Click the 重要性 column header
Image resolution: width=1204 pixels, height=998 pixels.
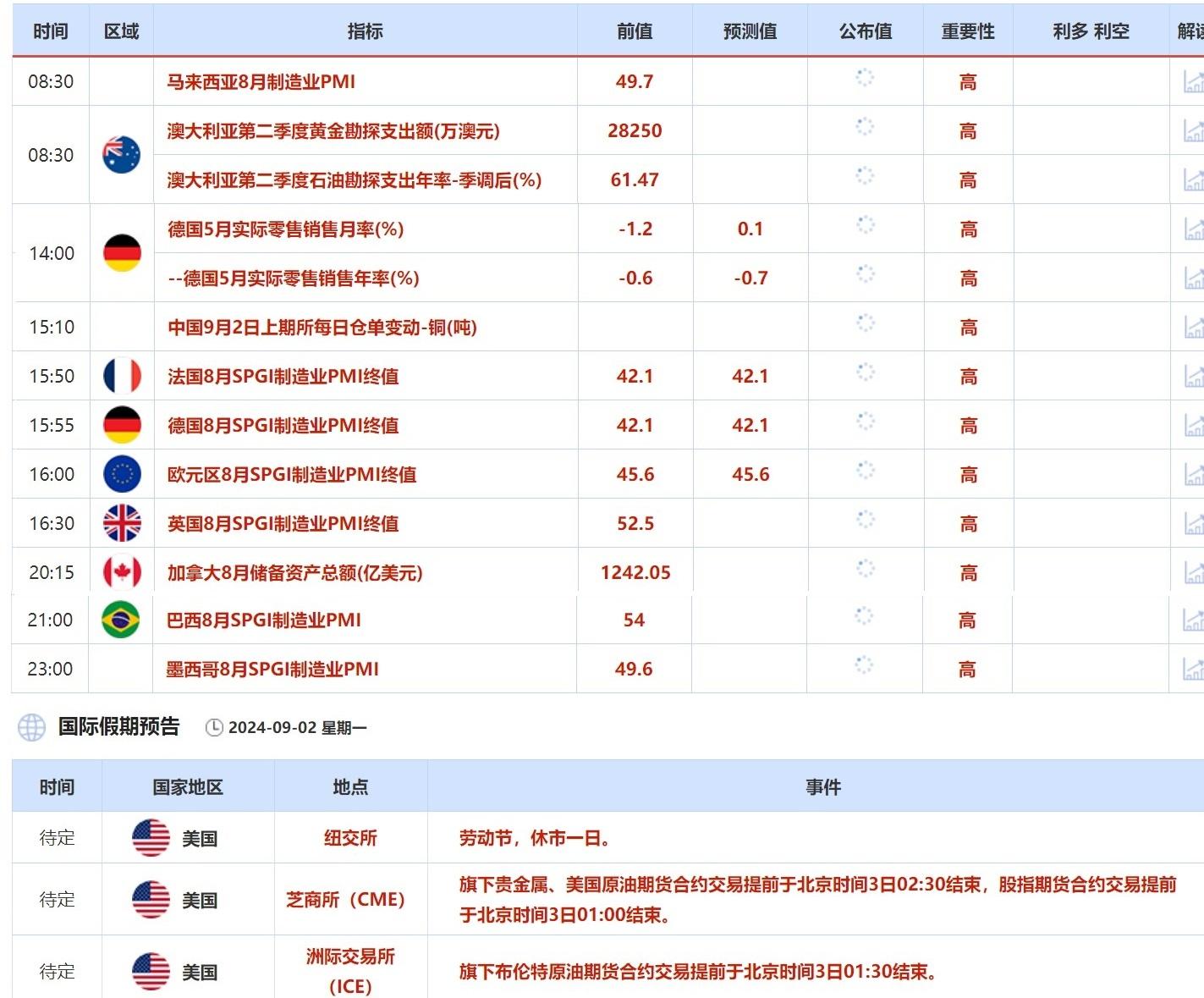966,30
